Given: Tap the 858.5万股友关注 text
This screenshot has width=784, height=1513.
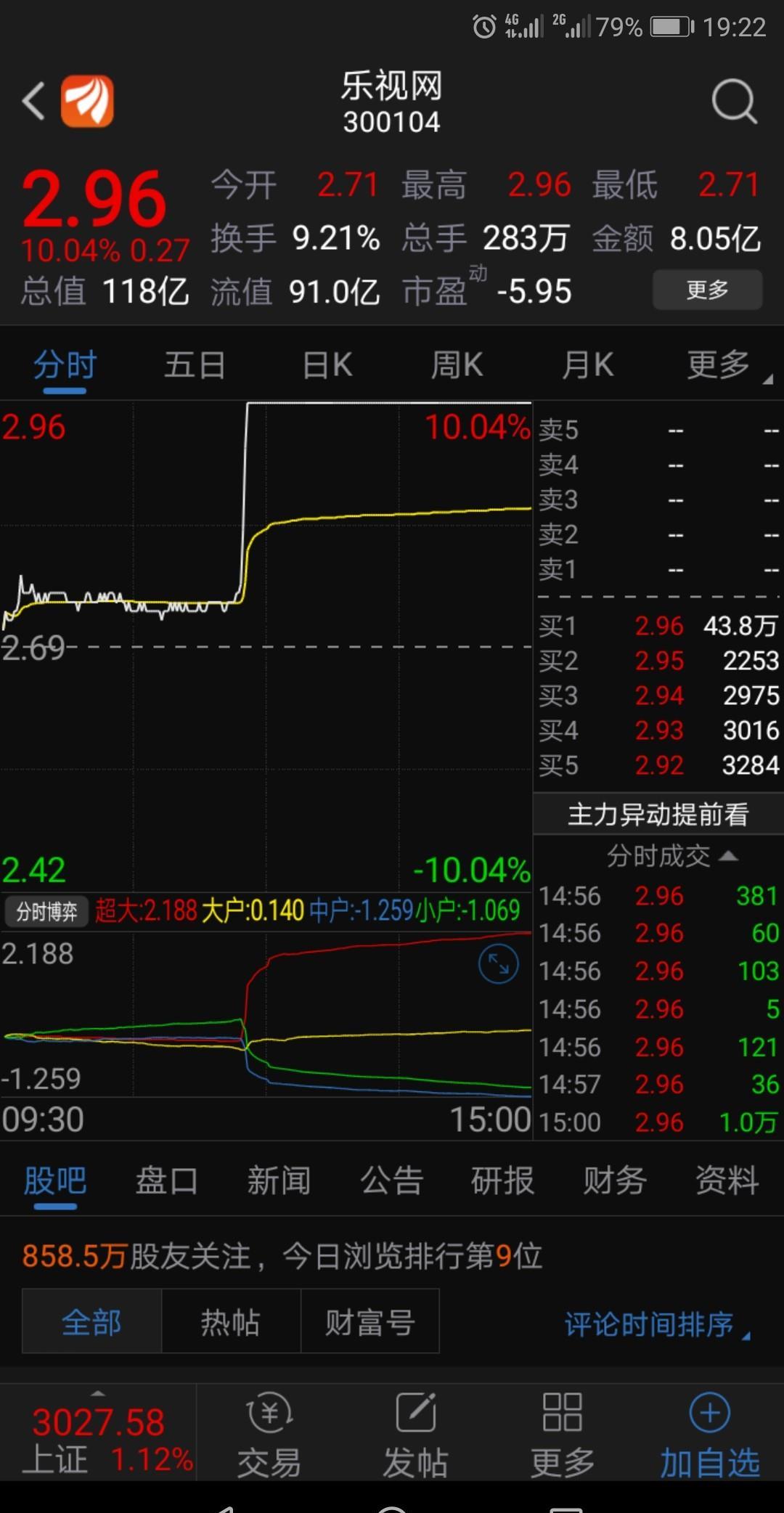Looking at the screenshot, I should tap(136, 1256).
